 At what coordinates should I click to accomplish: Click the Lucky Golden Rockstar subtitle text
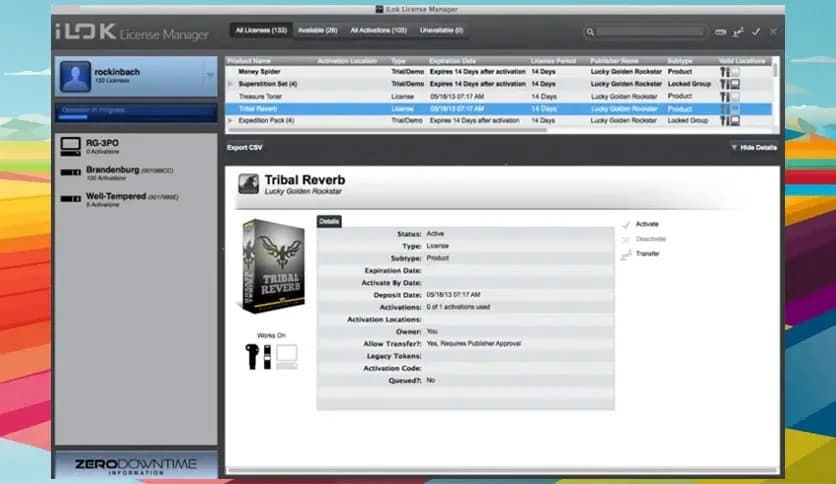(303, 191)
